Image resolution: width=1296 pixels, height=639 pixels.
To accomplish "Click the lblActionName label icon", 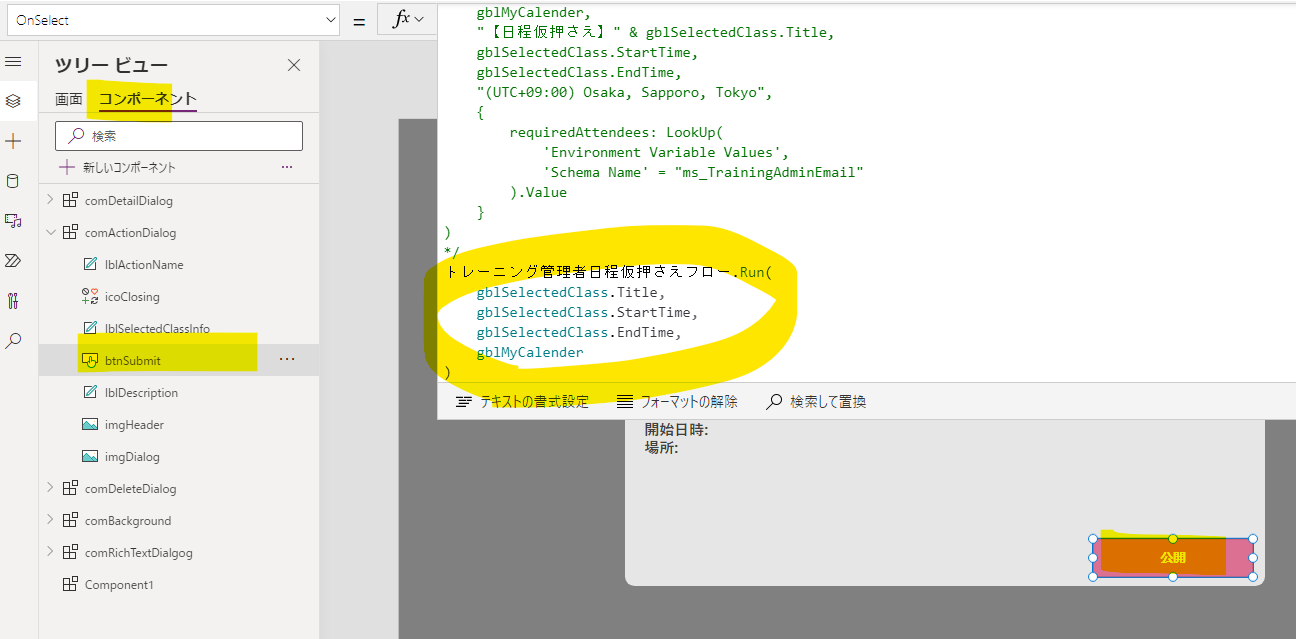I will click(89, 265).
